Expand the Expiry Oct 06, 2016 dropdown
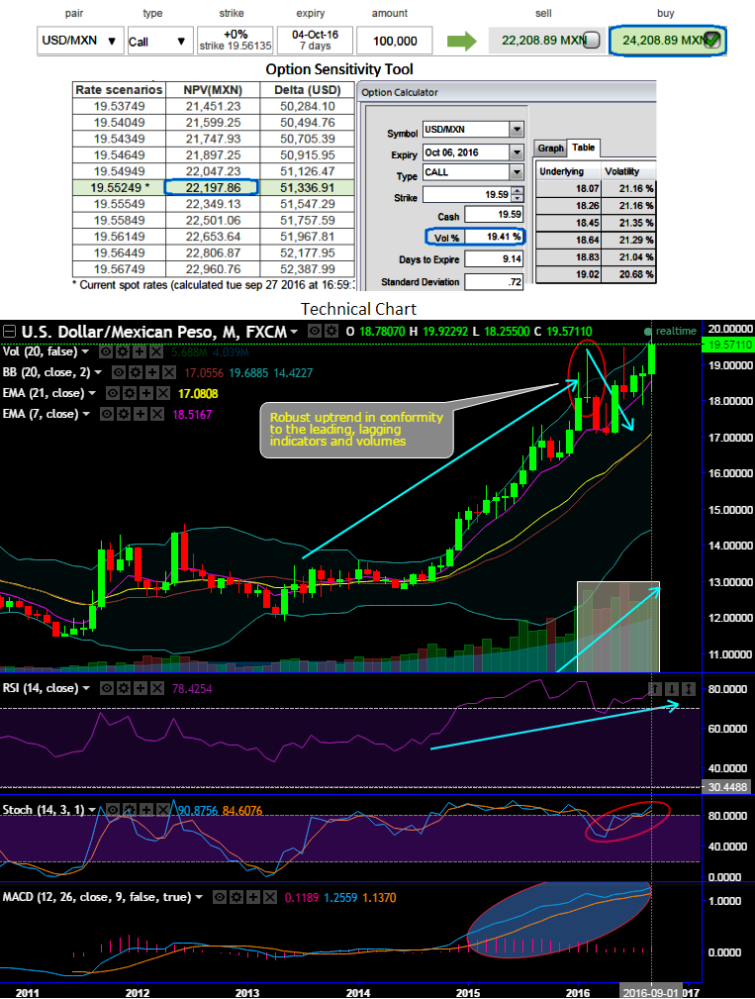 click(x=517, y=152)
